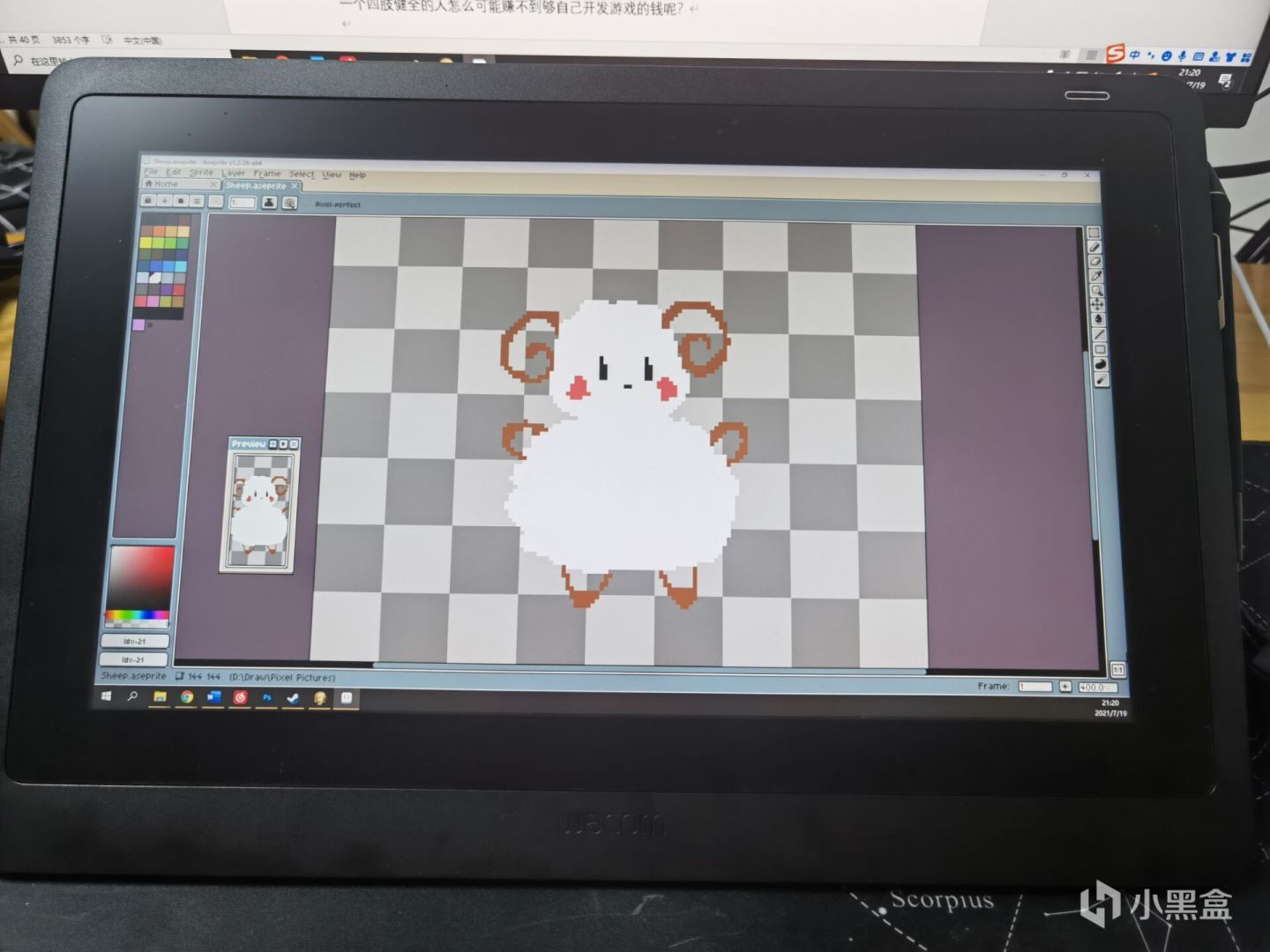Open the Help menu
1270x952 pixels.
coord(357,175)
